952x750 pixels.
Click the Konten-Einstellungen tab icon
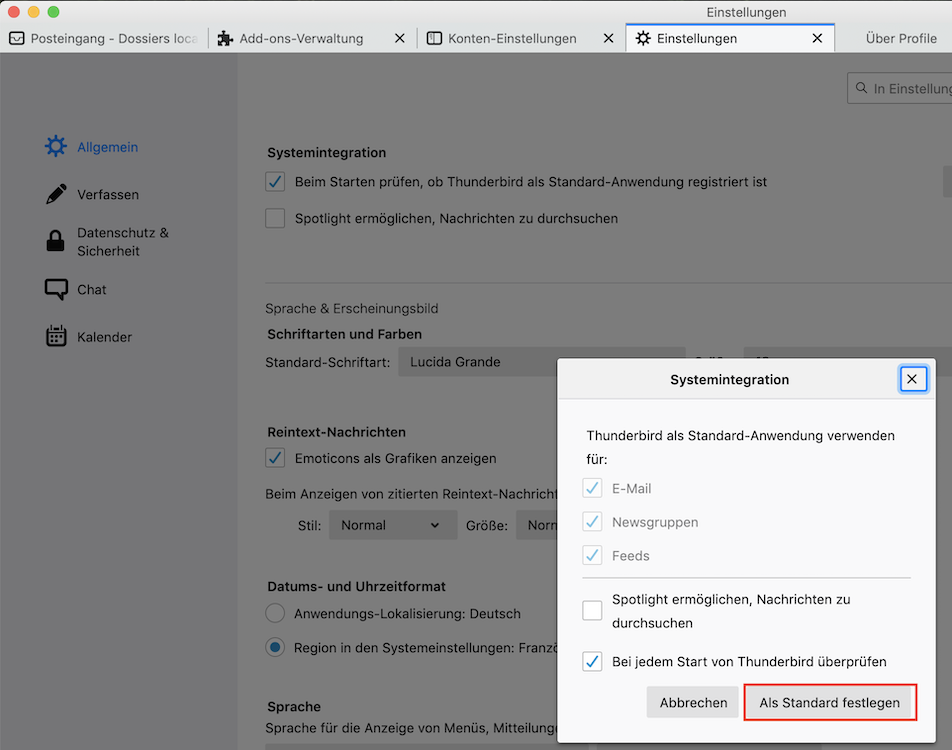(x=434, y=38)
